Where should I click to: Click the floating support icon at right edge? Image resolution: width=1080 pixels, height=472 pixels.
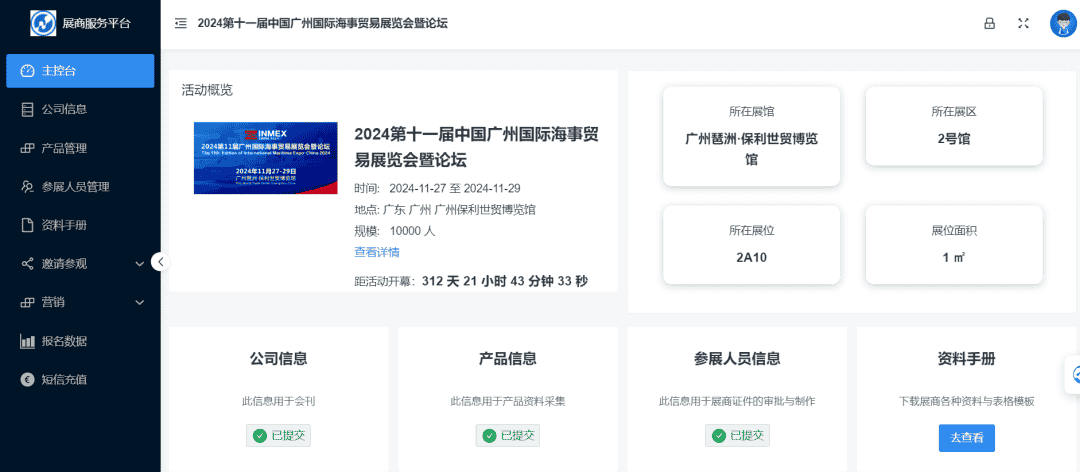pos(1075,375)
